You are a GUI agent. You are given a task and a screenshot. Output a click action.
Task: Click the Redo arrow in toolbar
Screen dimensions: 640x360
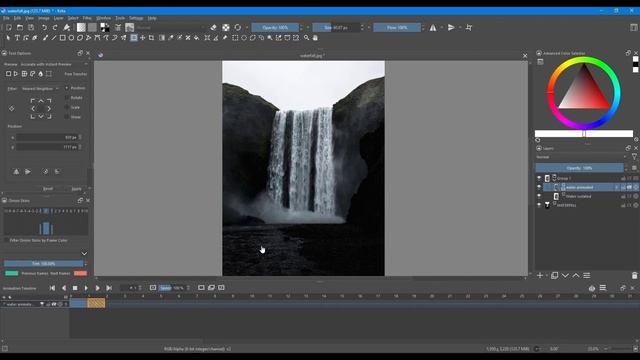pos(55,27)
